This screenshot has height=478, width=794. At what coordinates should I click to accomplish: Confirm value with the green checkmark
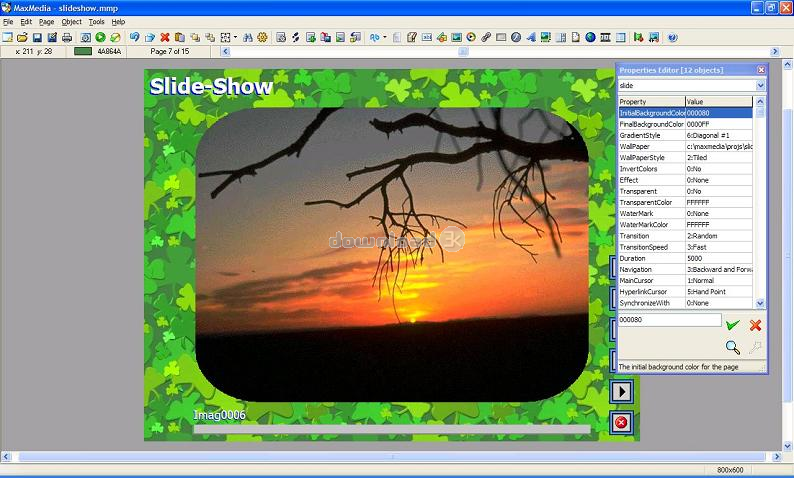tap(733, 325)
